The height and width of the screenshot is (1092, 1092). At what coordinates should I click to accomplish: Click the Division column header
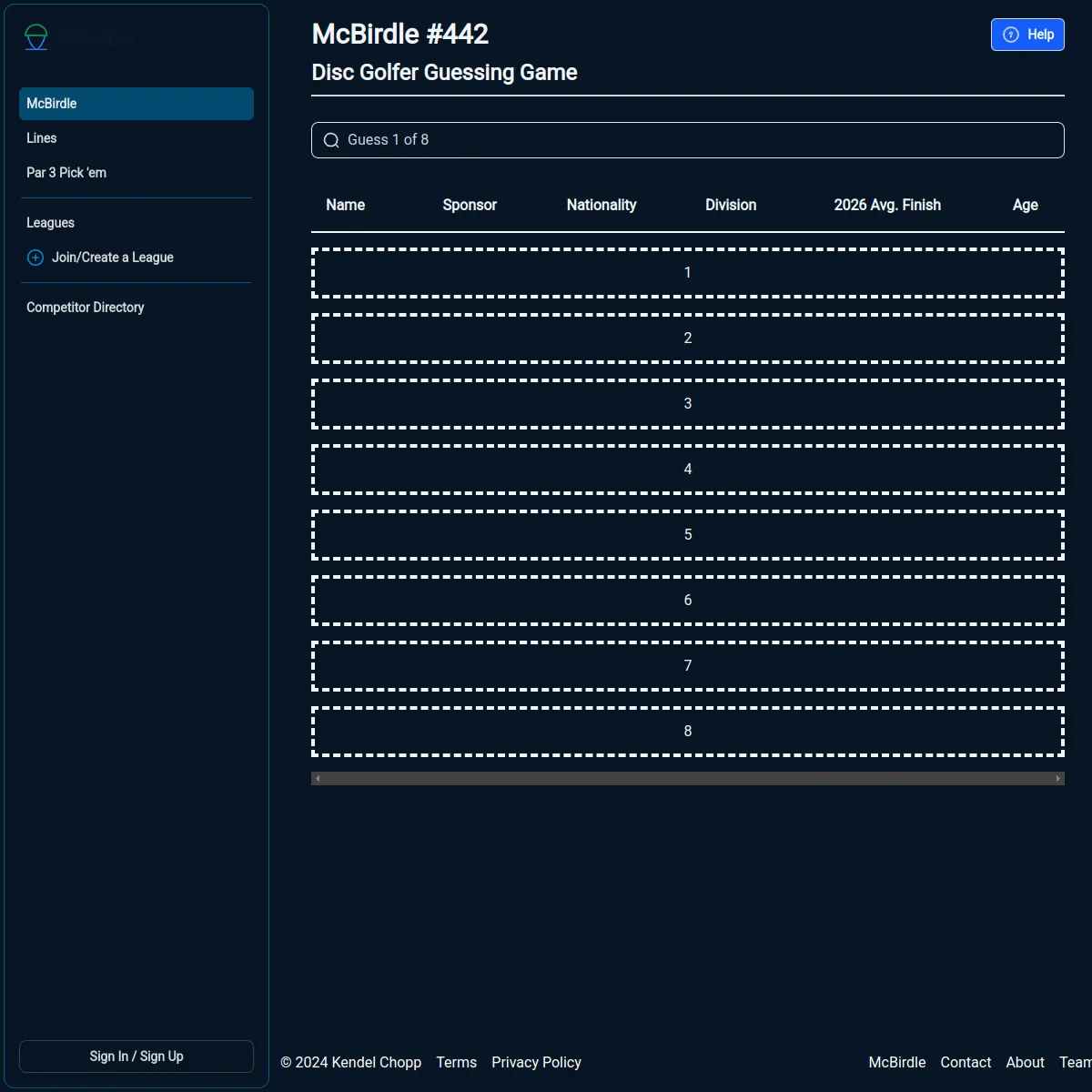(x=731, y=205)
